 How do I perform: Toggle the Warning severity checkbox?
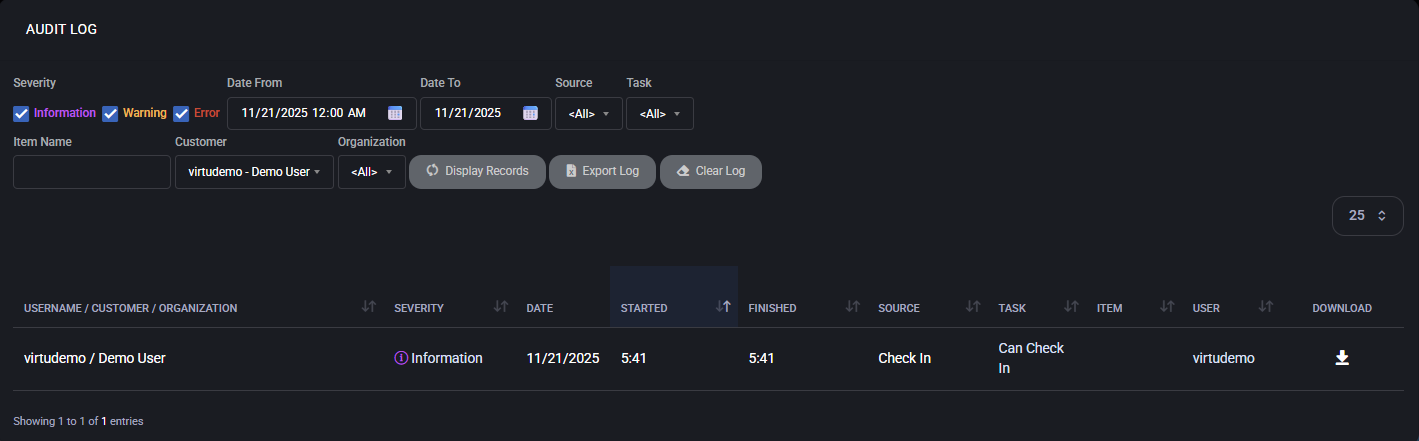click(x=111, y=113)
